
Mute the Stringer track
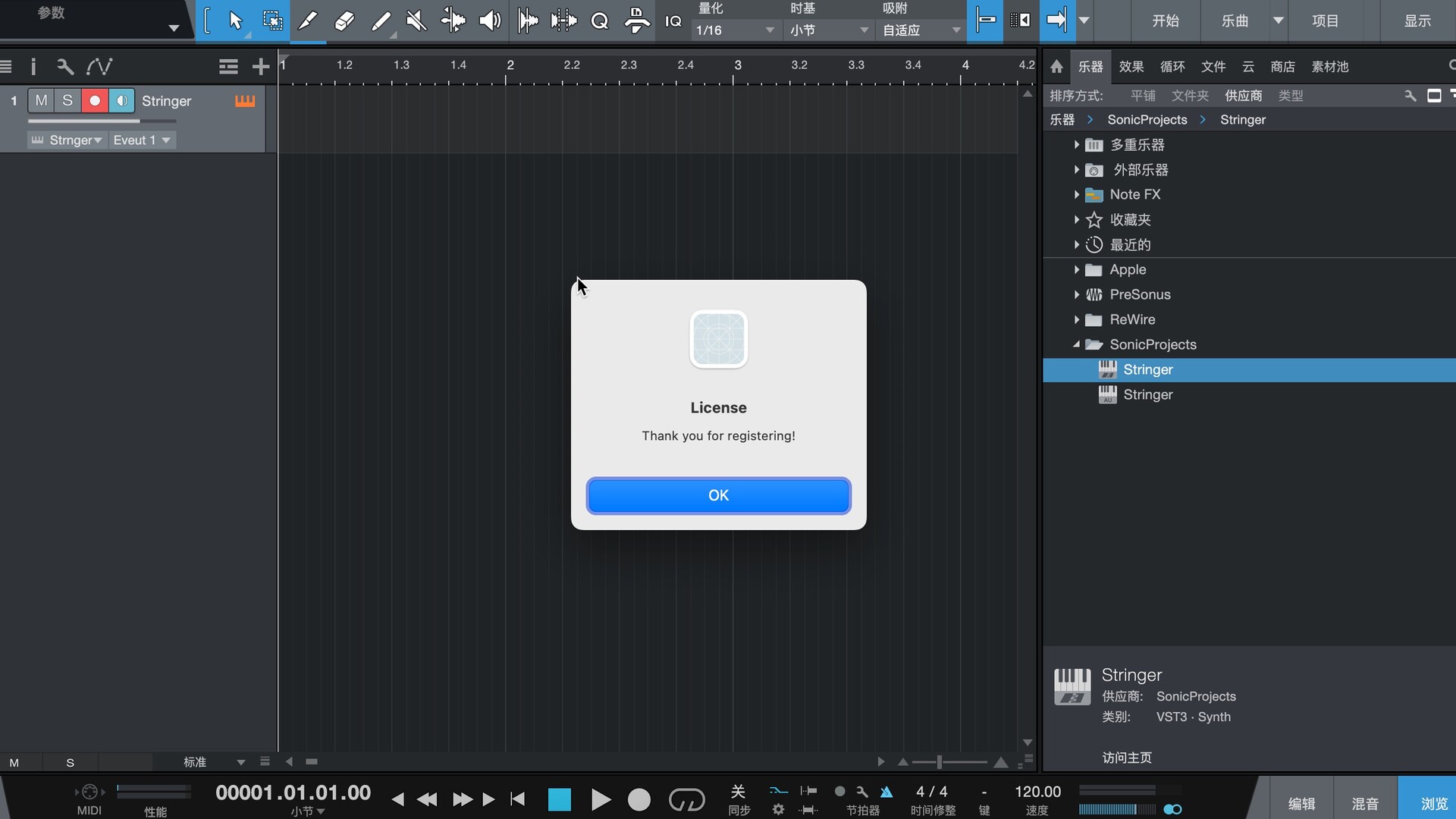tap(41, 101)
